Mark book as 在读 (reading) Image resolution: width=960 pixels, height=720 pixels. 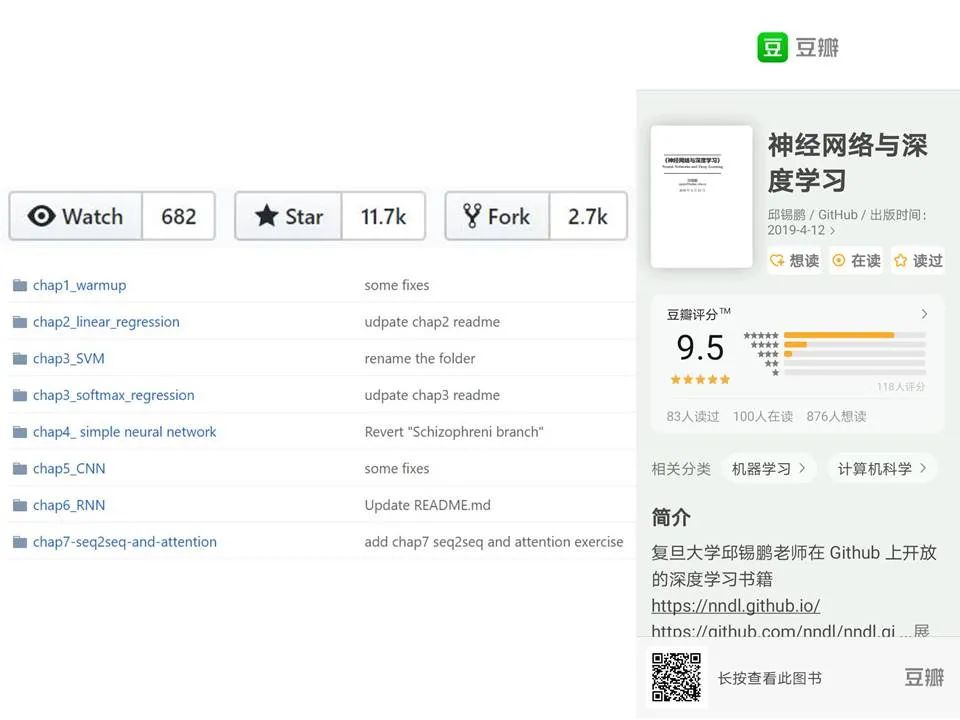(857, 261)
